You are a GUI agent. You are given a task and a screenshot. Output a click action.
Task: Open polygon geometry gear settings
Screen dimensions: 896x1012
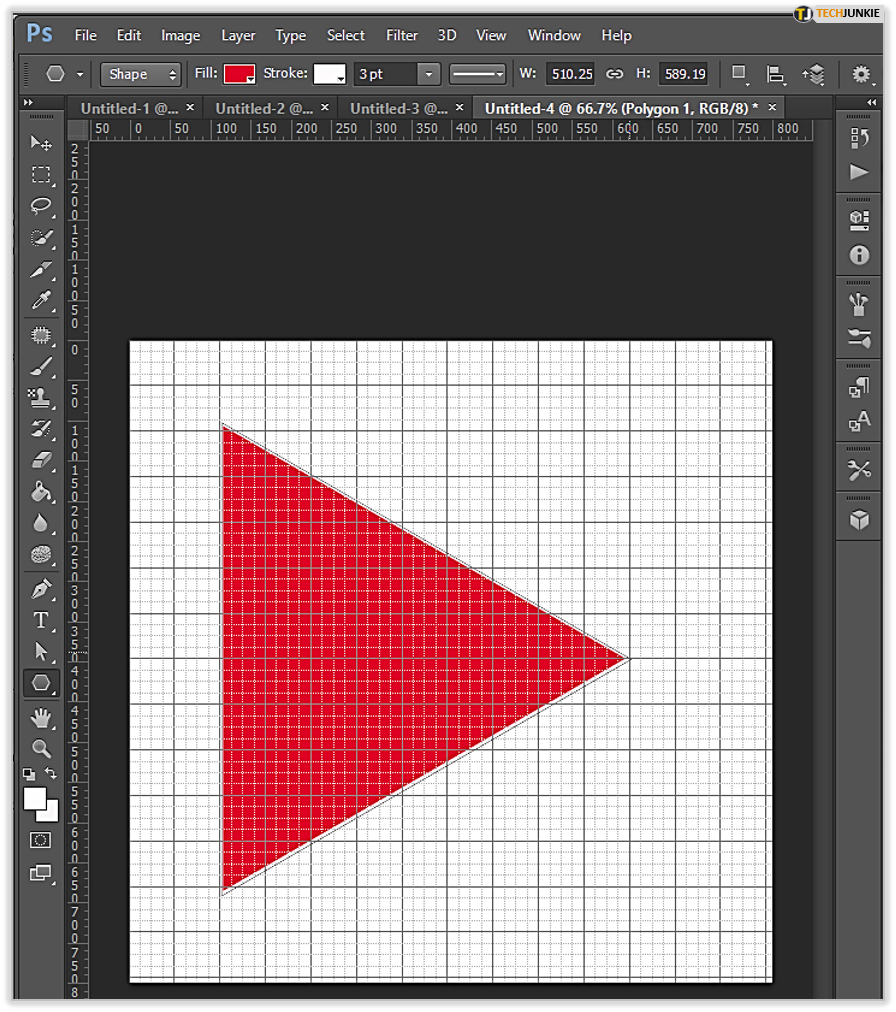tap(861, 74)
